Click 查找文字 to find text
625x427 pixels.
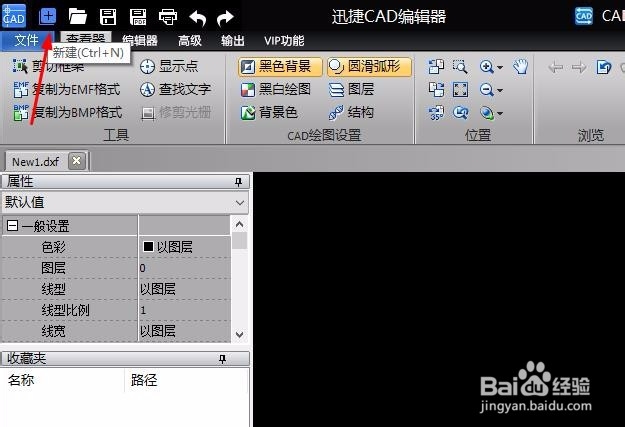point(175,89)
